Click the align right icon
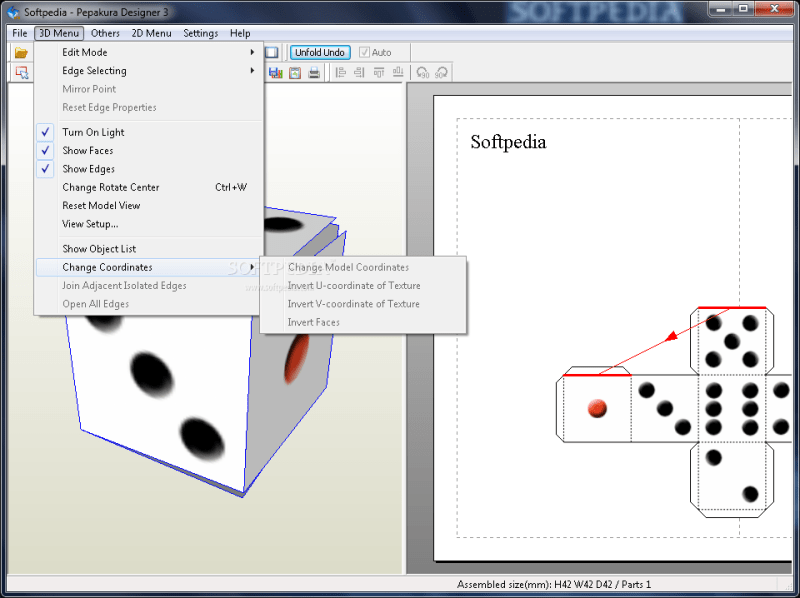This screenshot has width=800, height=598. pyautogui.click(x=359, y=72)
